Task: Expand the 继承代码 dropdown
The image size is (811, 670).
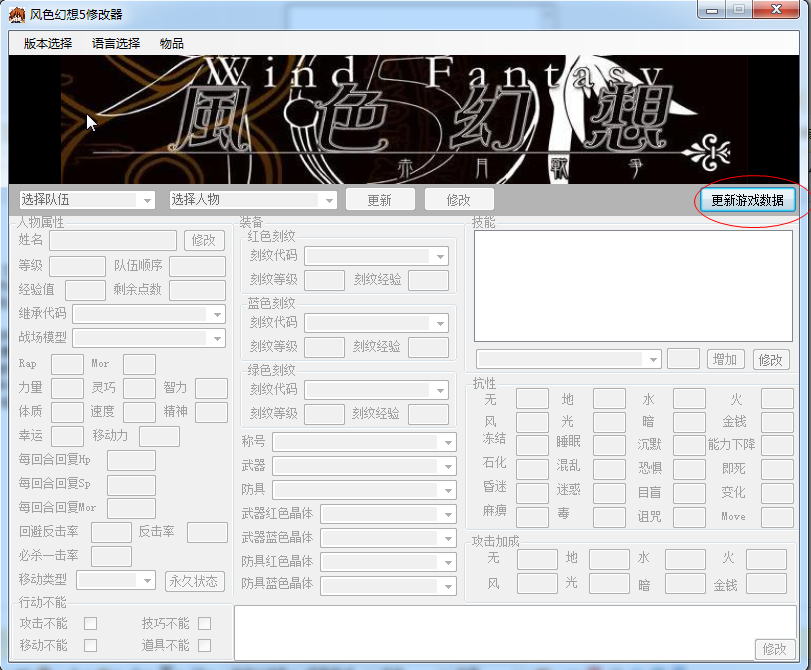Action: pyautogui.click(x=149, y=314)
